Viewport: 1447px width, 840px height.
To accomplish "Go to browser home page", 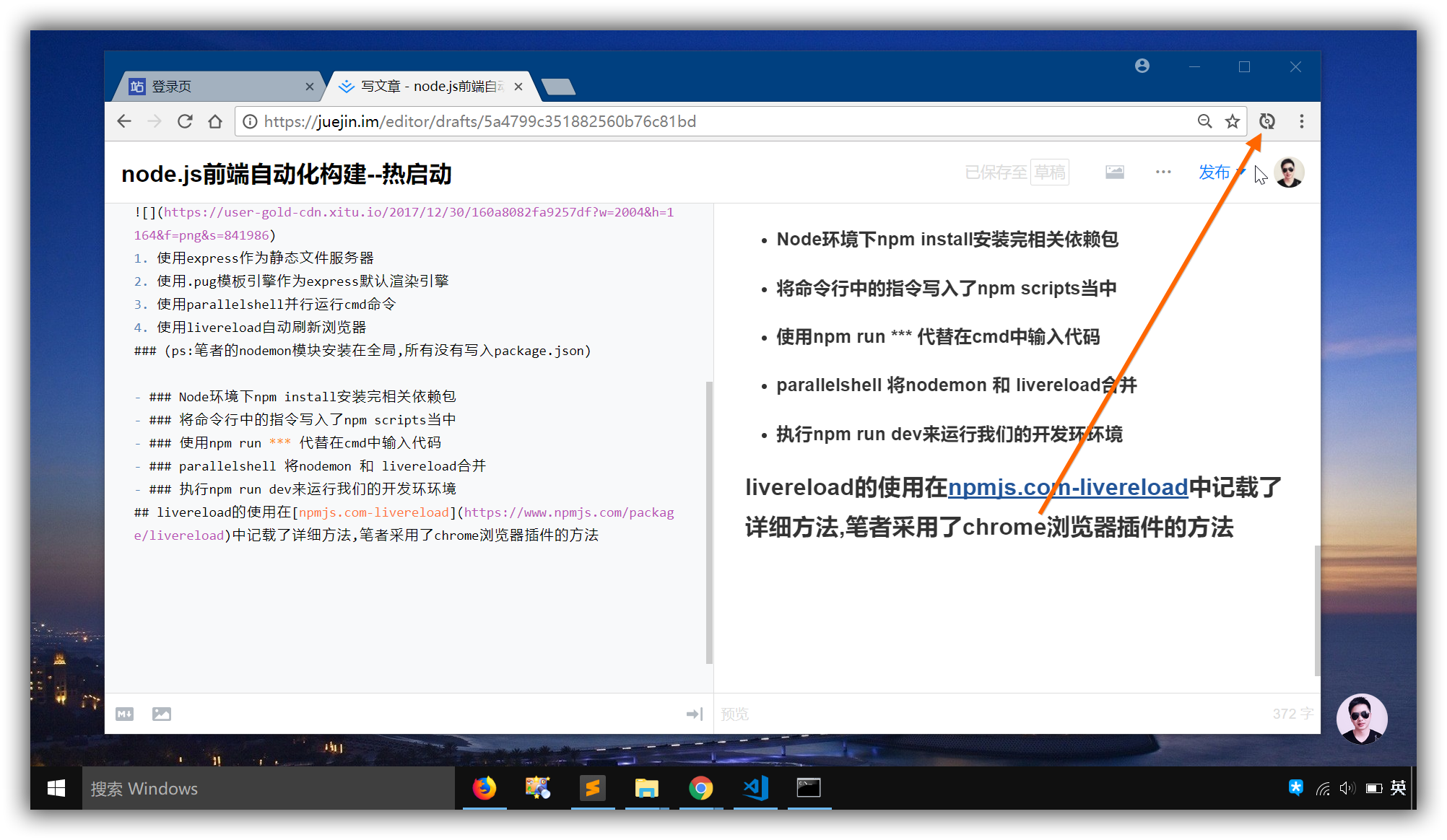I will (x=215, y=121).
